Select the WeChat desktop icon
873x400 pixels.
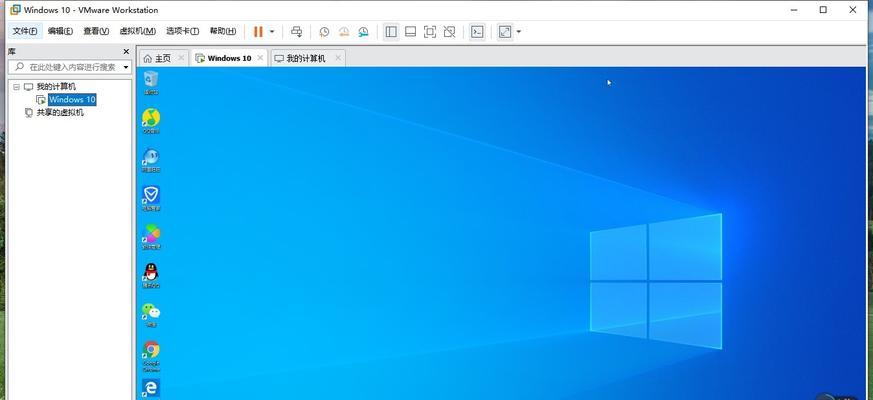click(x=151, y=314)
